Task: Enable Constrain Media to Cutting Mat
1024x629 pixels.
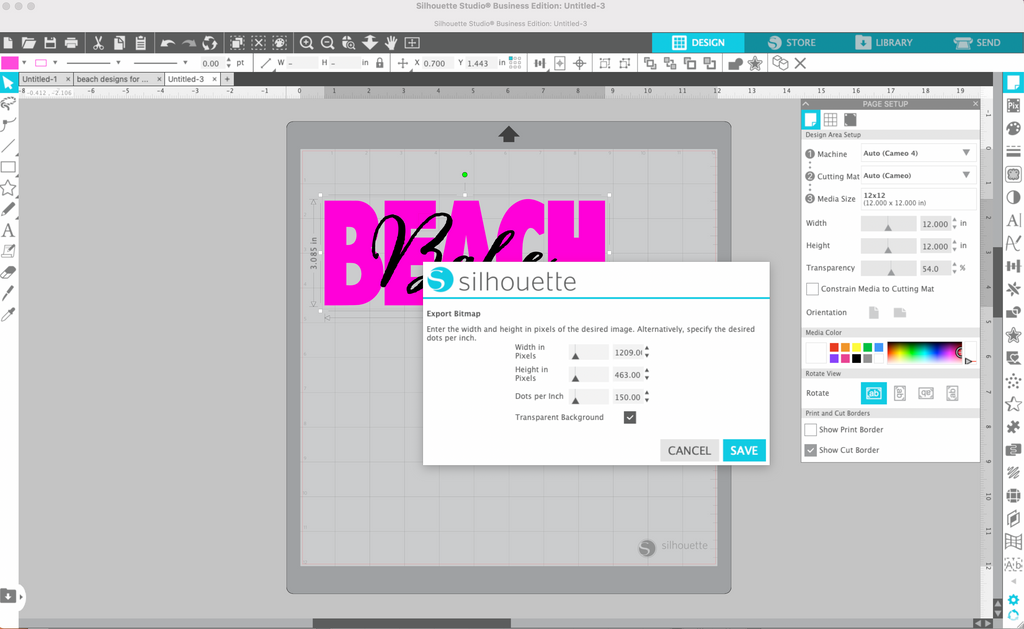Action: pos(812,289)
